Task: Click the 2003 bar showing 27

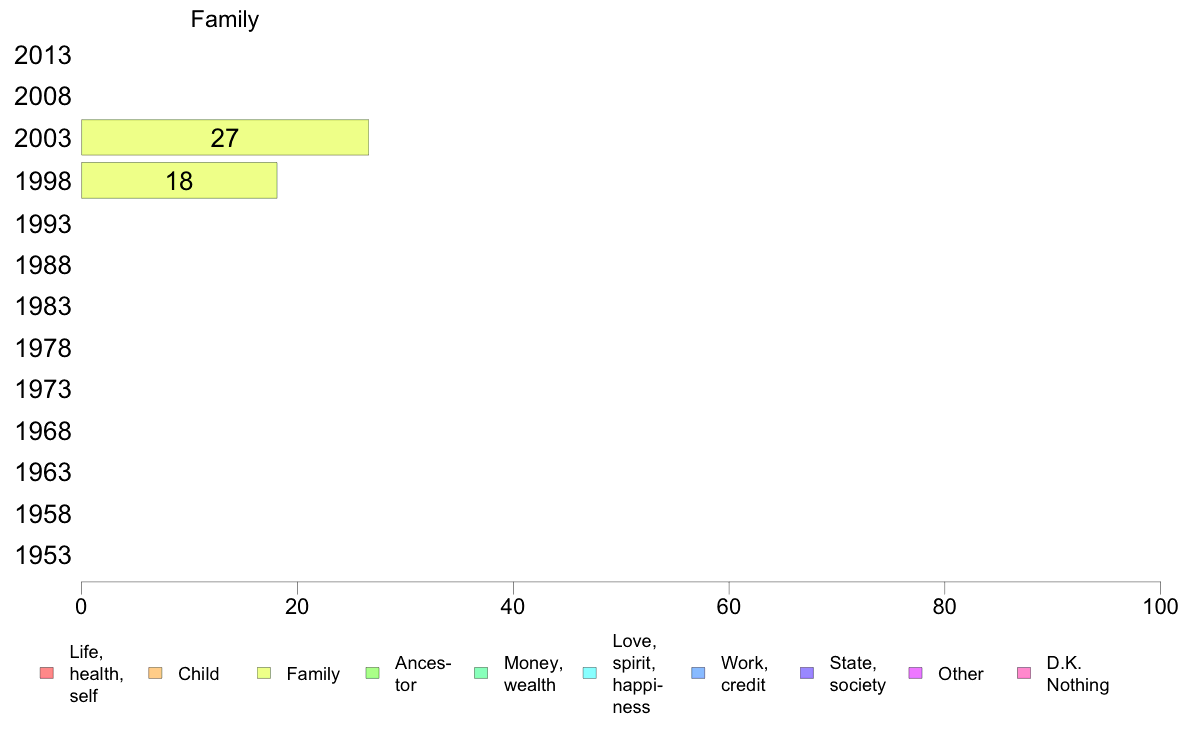Action: tap(225, 137)
